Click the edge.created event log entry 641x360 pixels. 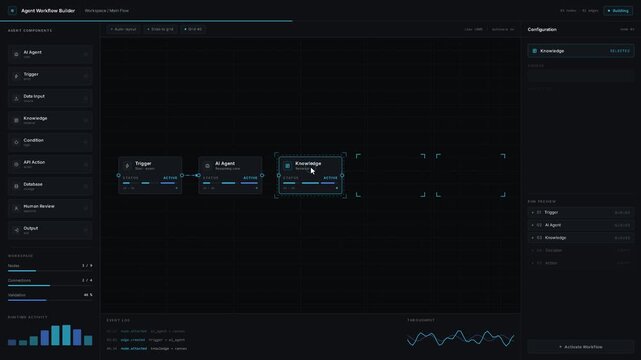(146, 340)
